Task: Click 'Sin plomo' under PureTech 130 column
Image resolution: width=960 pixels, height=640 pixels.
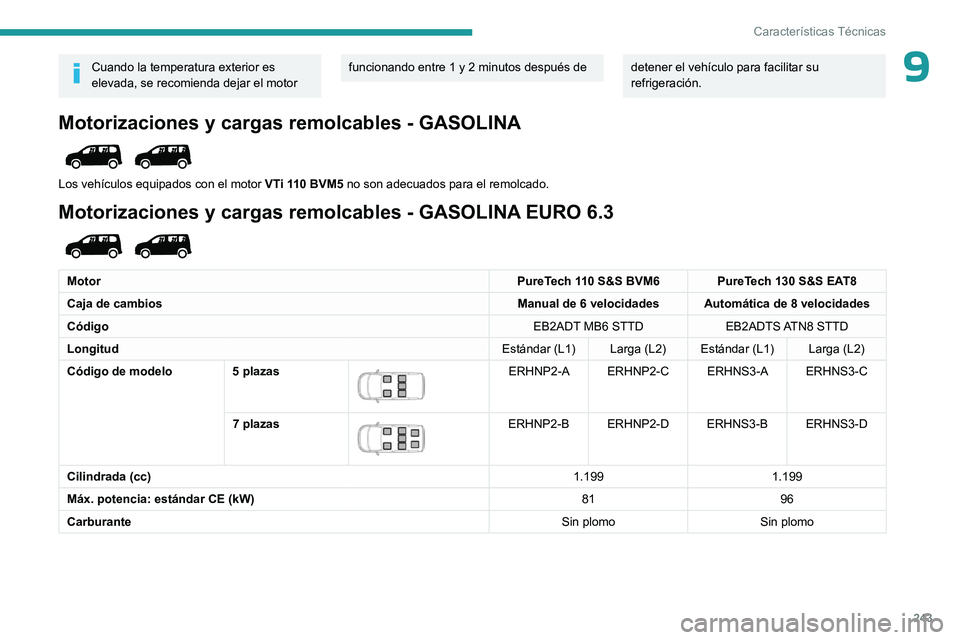Action: click(787, 522)
